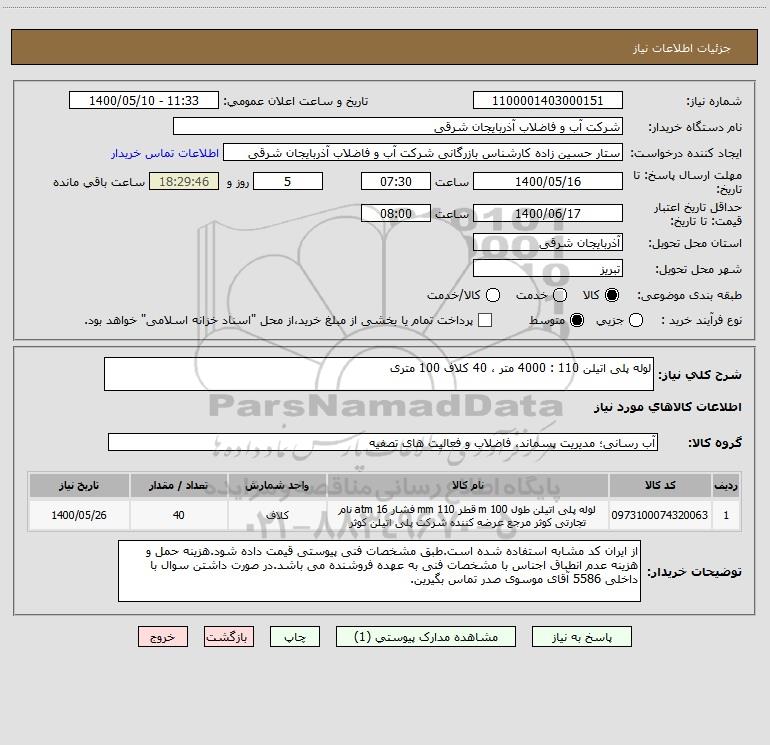Click the quantity cell showing 40
This screenshot has width=770, height=745.
click(x=179, y=515)
